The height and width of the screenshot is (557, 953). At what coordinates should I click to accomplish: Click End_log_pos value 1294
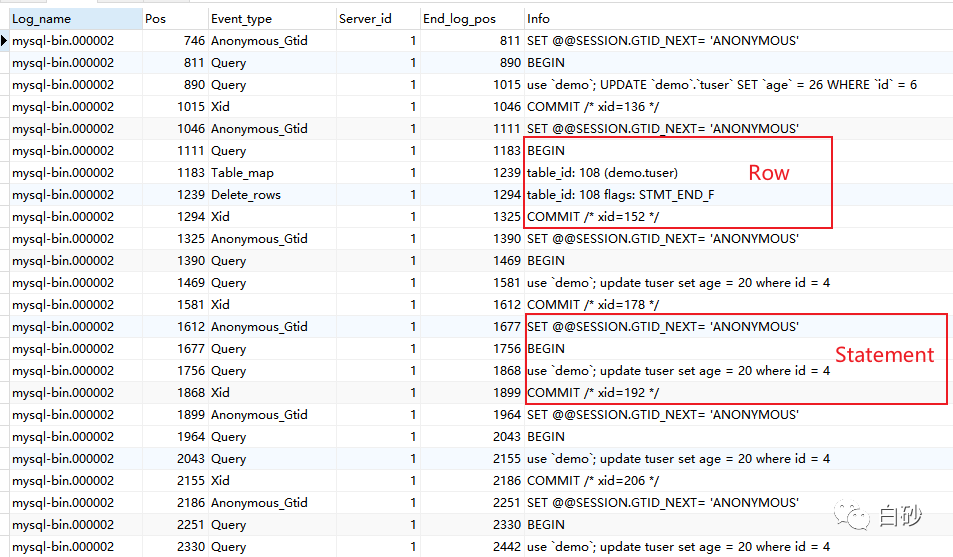(472, 195)
